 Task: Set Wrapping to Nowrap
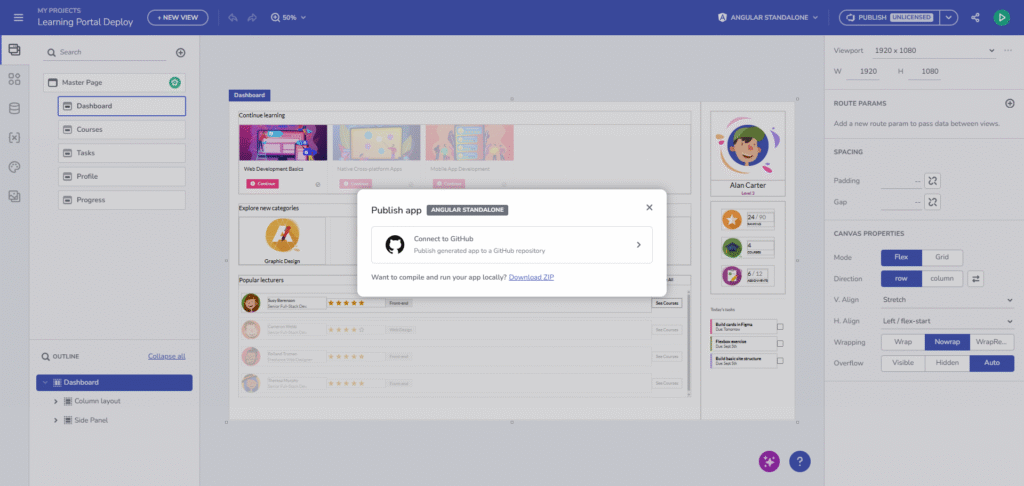tap(947, 342)
